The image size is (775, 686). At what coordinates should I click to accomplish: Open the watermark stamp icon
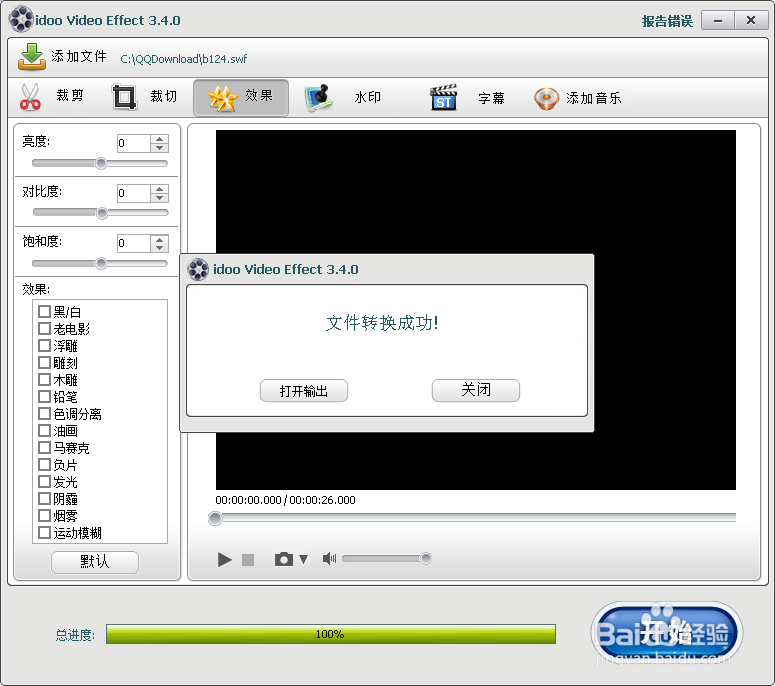318,98
